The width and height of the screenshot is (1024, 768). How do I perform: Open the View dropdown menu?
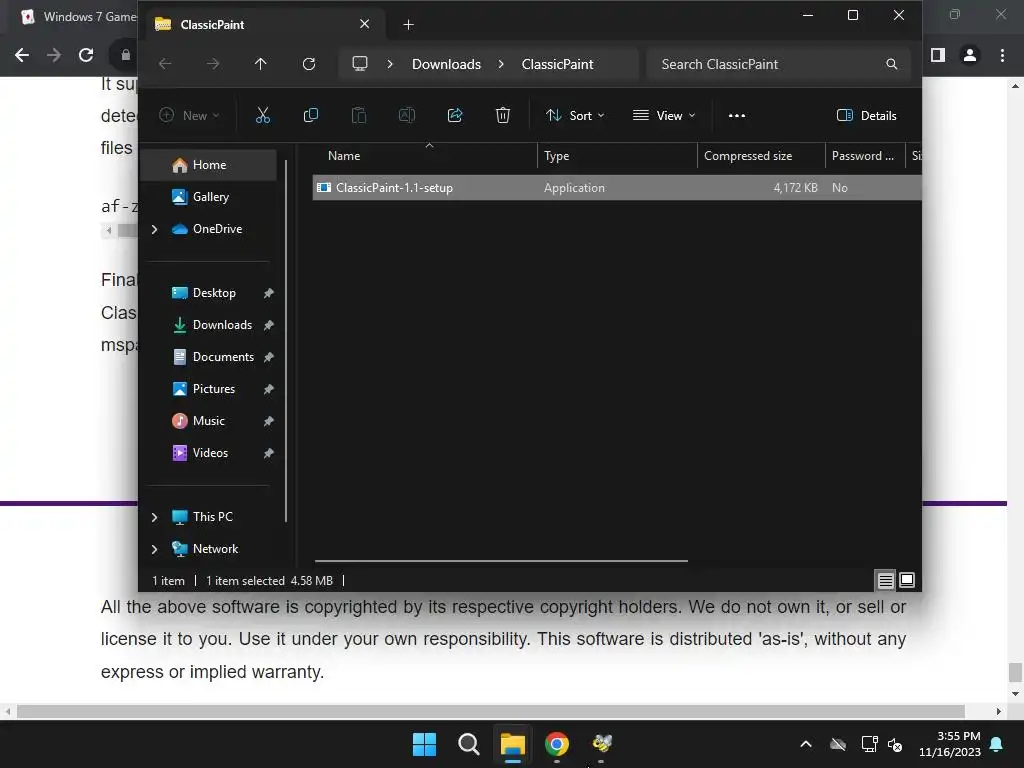pyautogui.click(x=664, y=116)
